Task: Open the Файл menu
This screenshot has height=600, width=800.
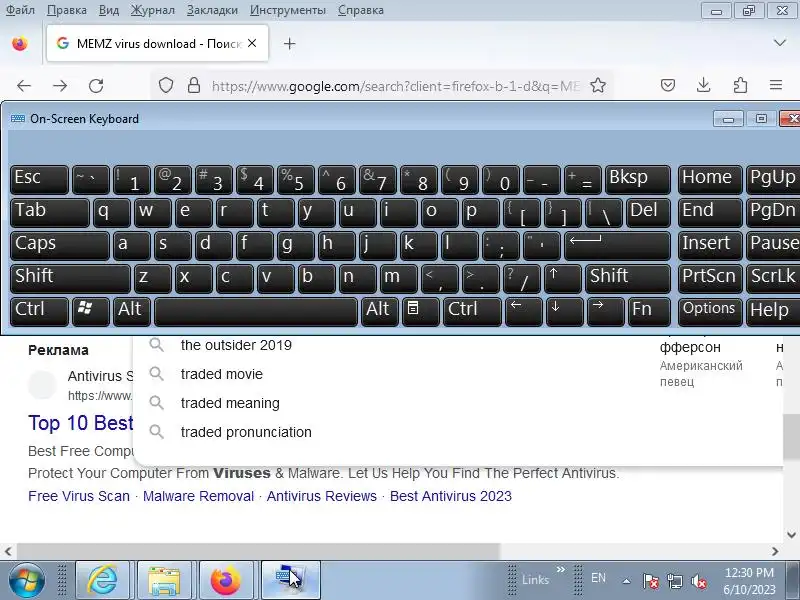Action: pos(20,10)
